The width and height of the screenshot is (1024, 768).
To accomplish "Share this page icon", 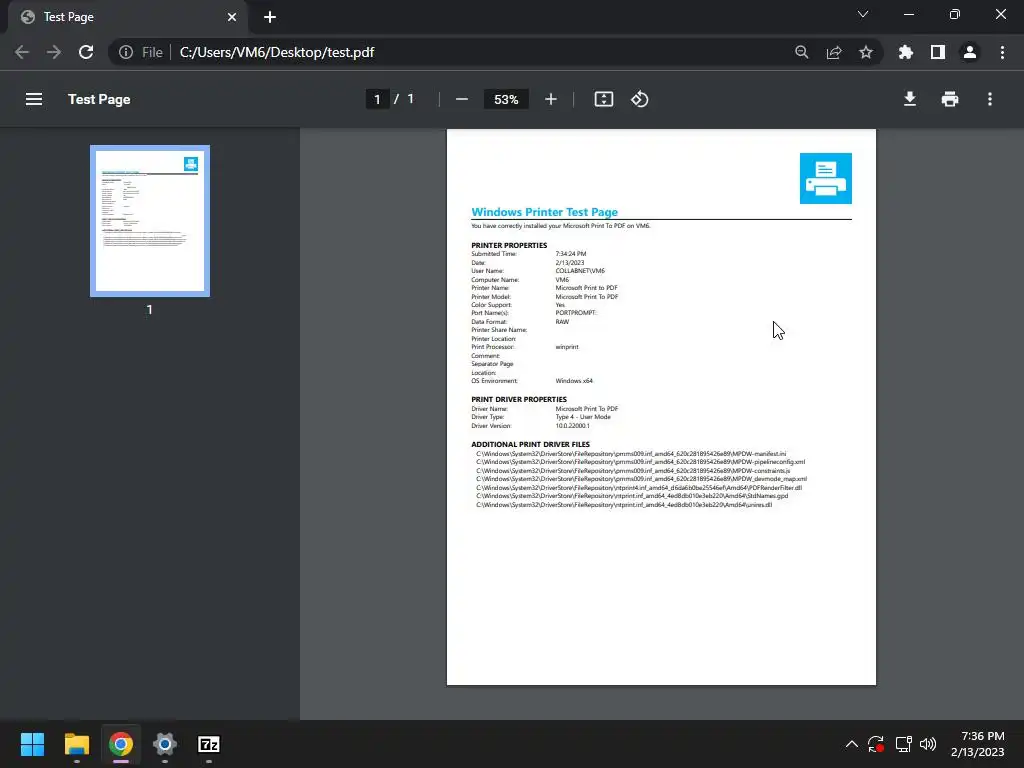I will tap(834, 52).
